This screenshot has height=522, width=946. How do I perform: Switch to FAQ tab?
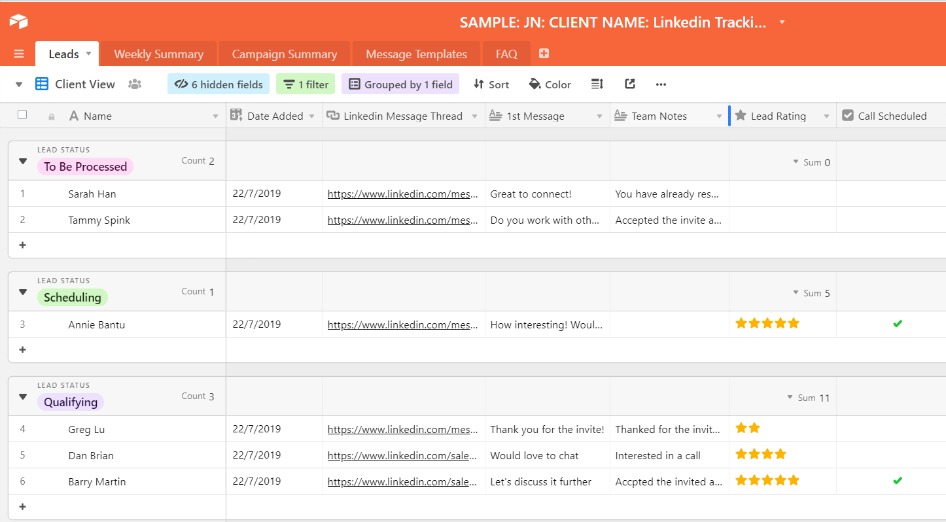tap(506, 54)
